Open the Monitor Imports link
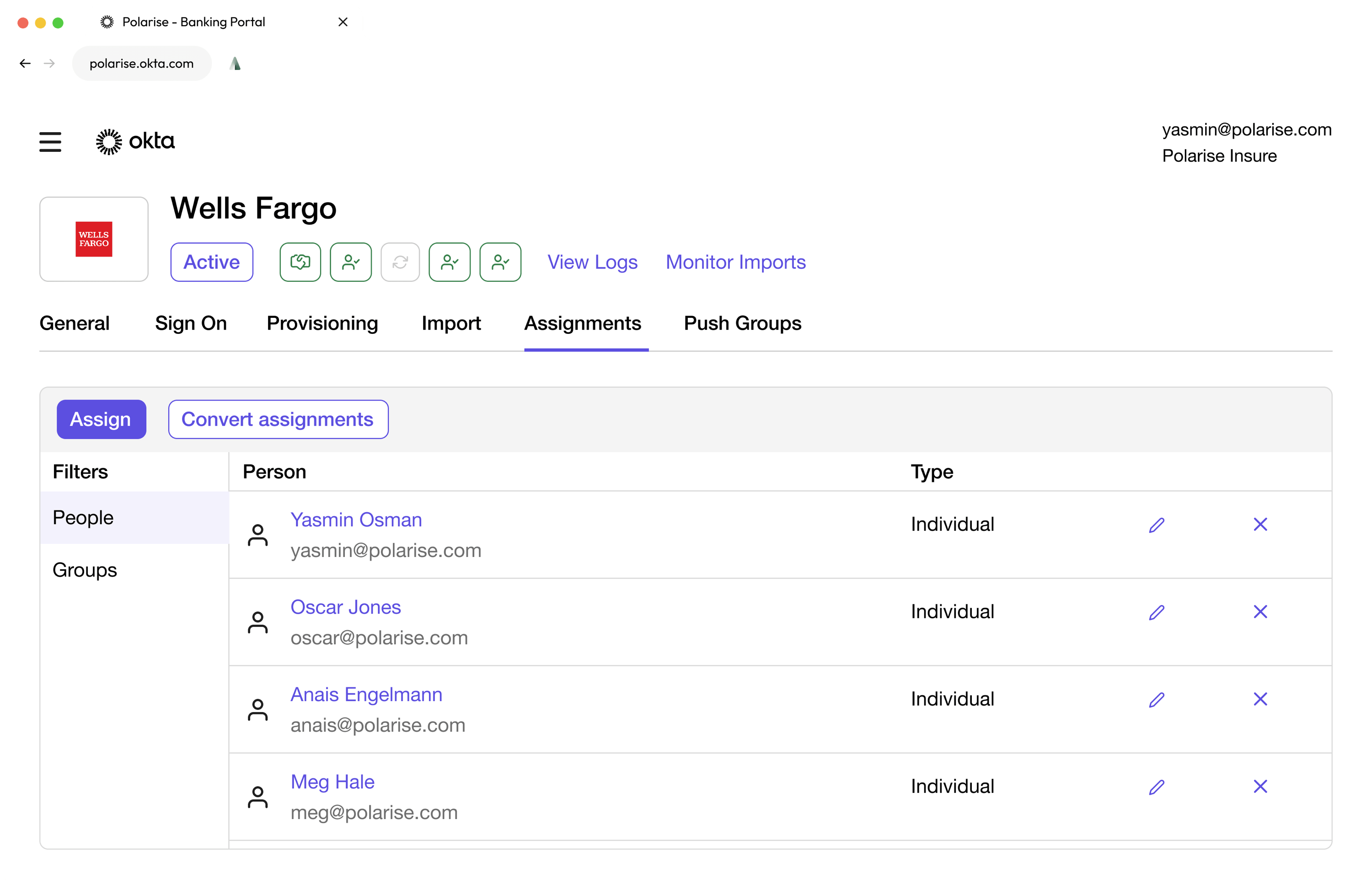This screenshot has height=889, width=1372. 735,262
